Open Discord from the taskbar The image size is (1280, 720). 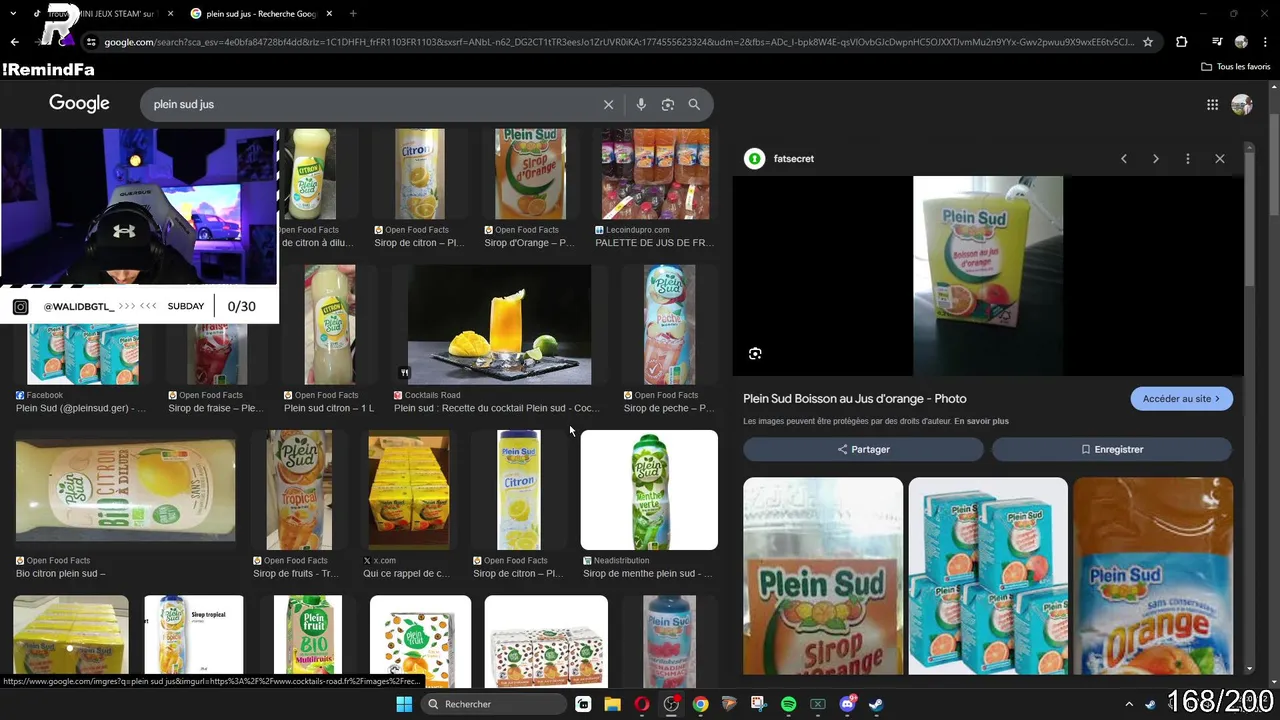coord(848,704)
